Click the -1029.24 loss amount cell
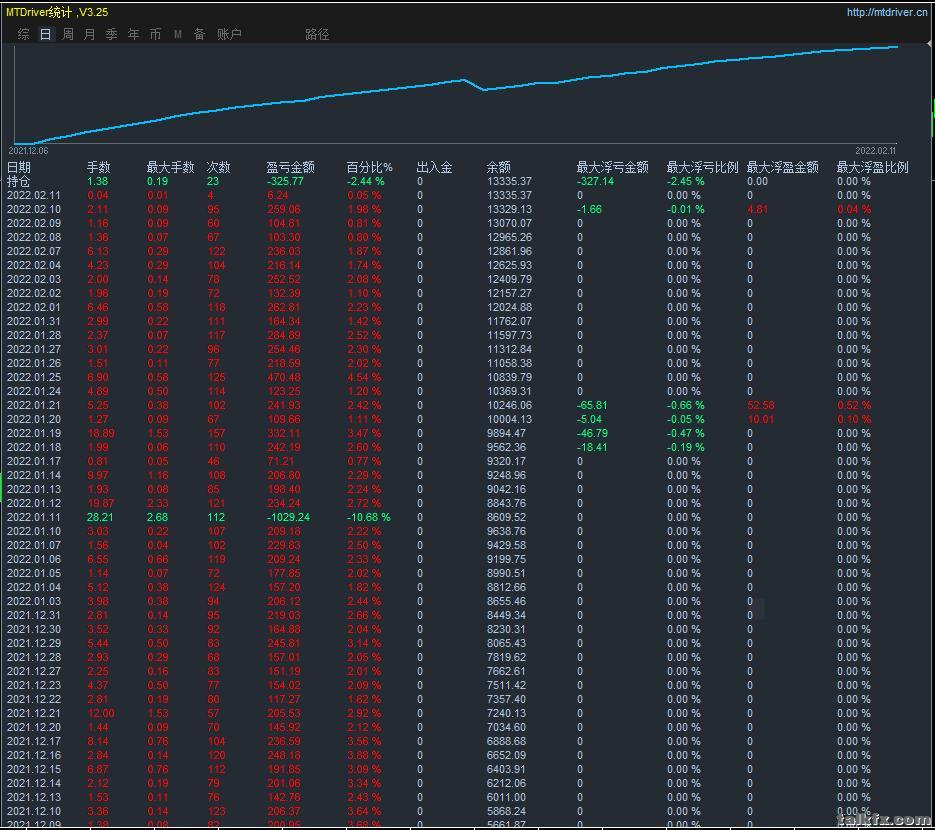The height and width of the screenshot is (830, 935). click(288, 518)
